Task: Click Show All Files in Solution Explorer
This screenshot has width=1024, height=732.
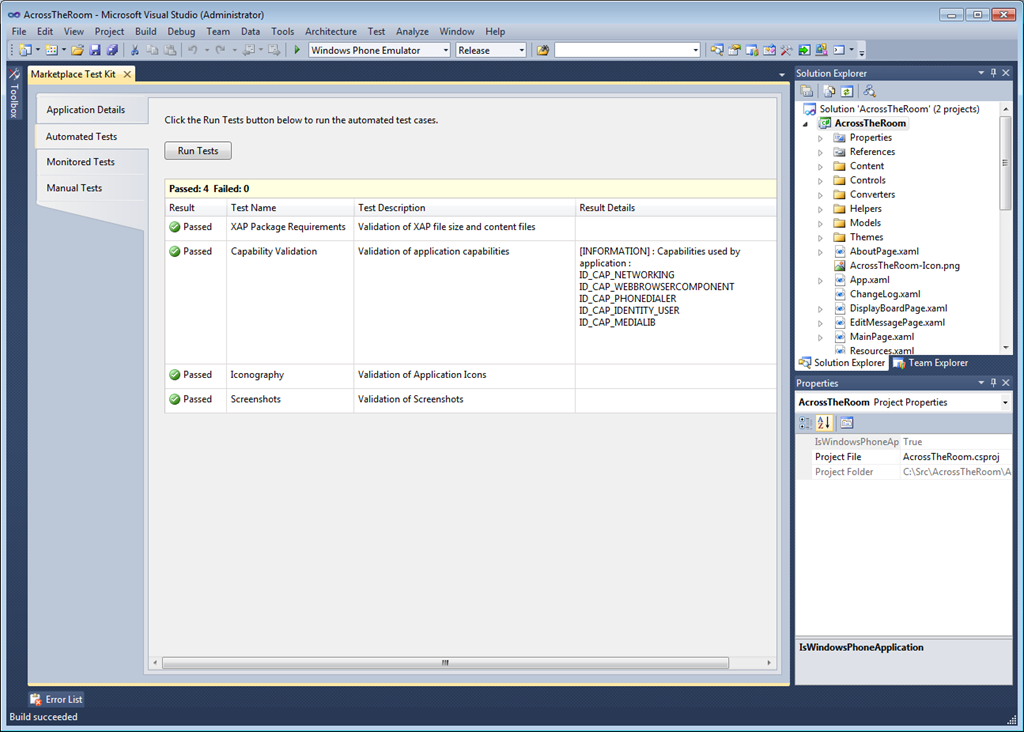Action: coord(828,91)
